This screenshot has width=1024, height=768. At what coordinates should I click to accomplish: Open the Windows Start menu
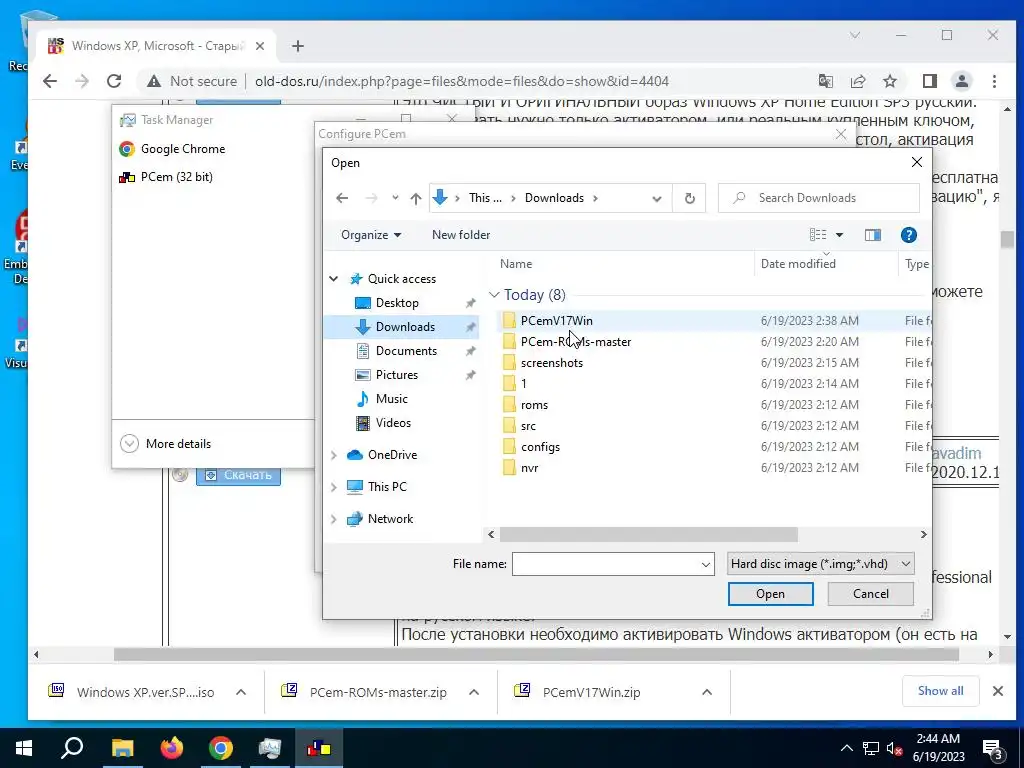tap(24, 748)
